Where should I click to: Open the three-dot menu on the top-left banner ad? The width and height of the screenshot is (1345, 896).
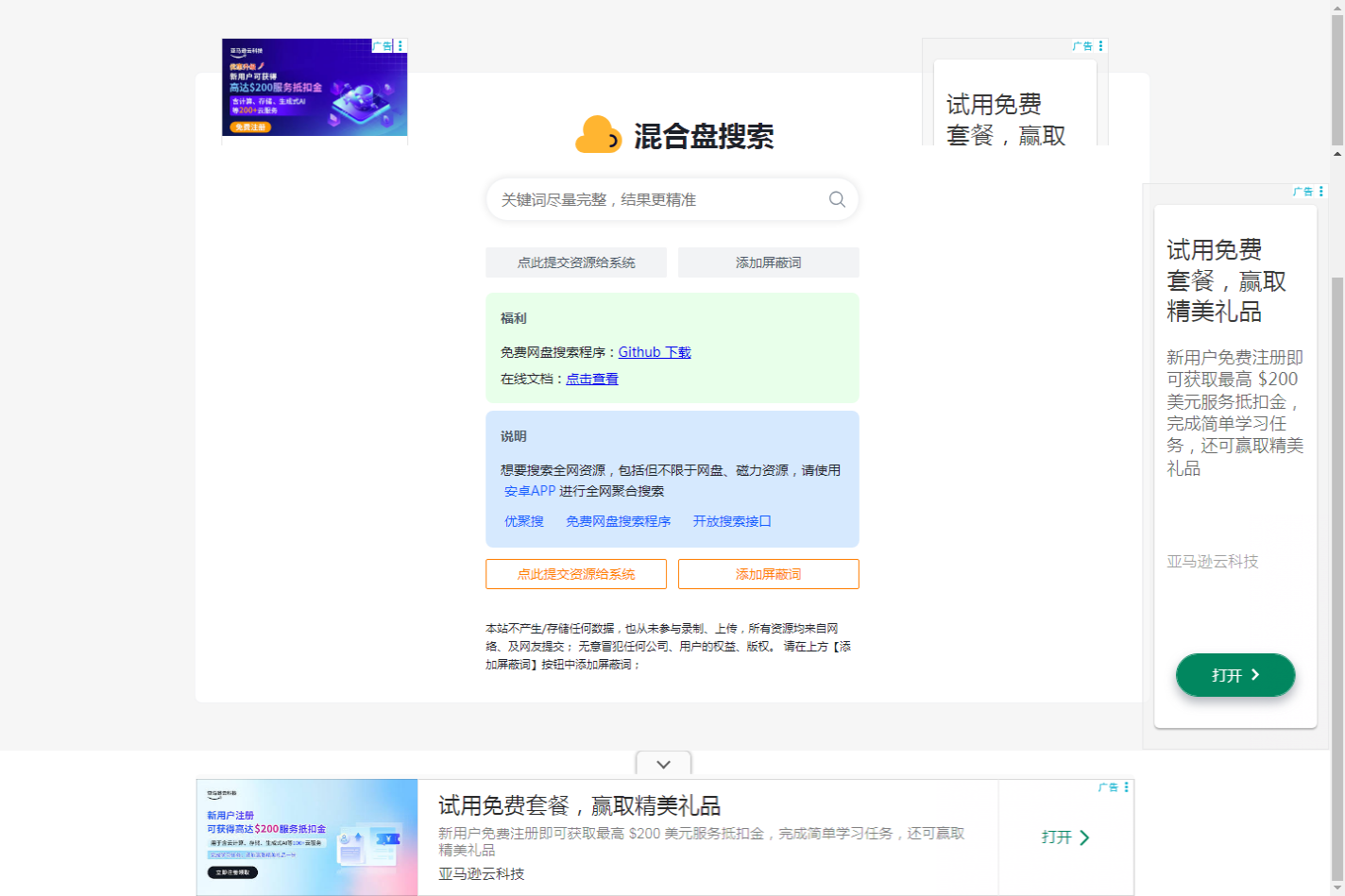400,44
